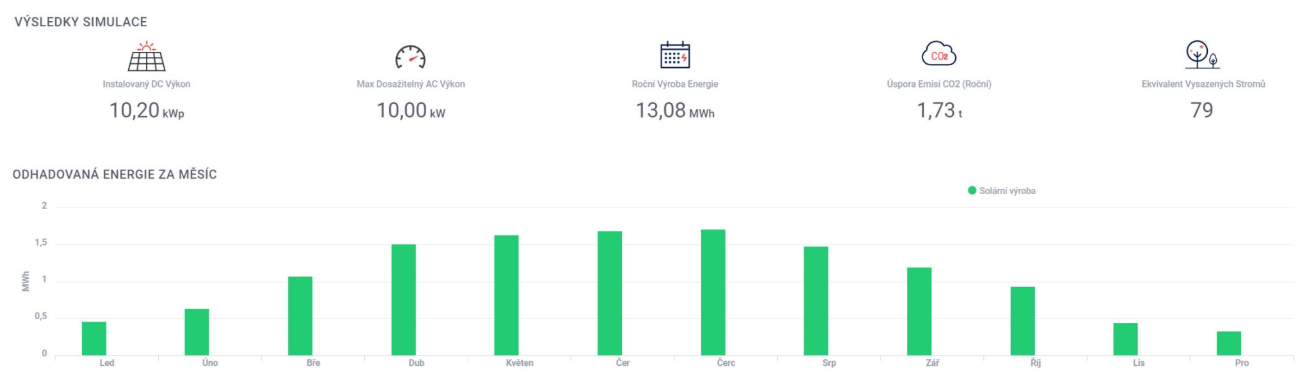
Task: Click the Ekvivalent Vysazených Stromů label
Action: [x=1203, y=84]
